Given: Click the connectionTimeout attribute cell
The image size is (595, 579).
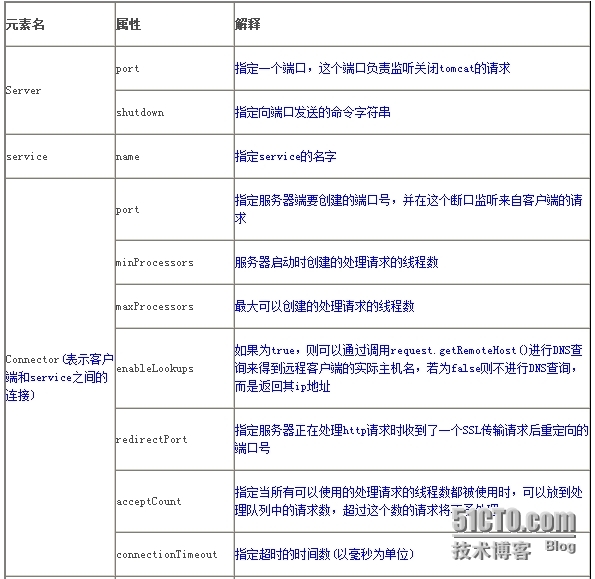Looking at the screenshot, I should (x=175, y=554).
